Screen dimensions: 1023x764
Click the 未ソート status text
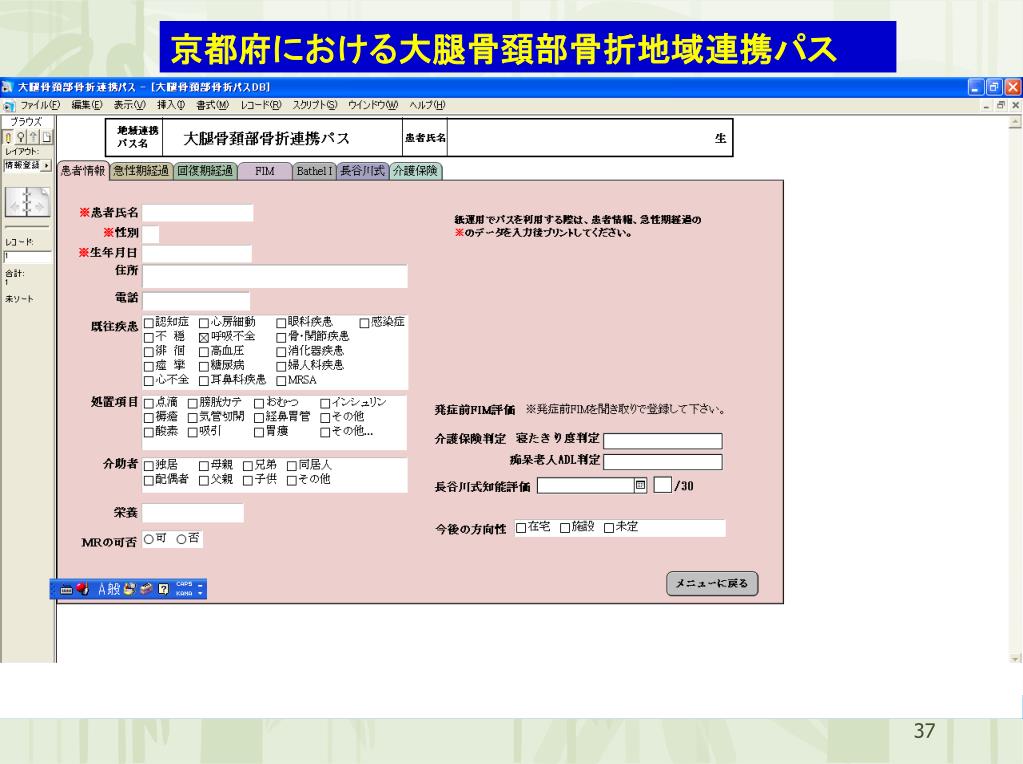(x=19, y=299)
